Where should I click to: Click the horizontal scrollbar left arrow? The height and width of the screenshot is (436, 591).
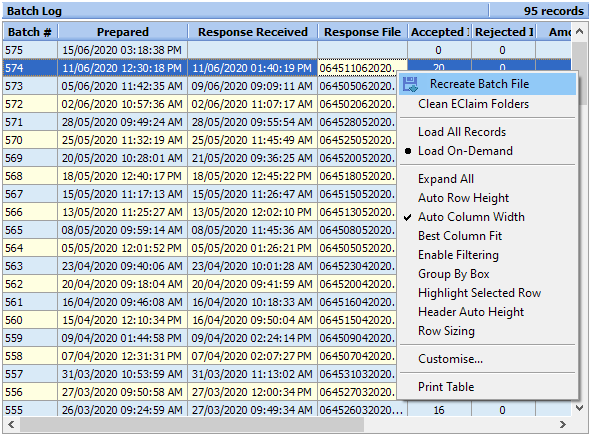[x=11, y=424]
